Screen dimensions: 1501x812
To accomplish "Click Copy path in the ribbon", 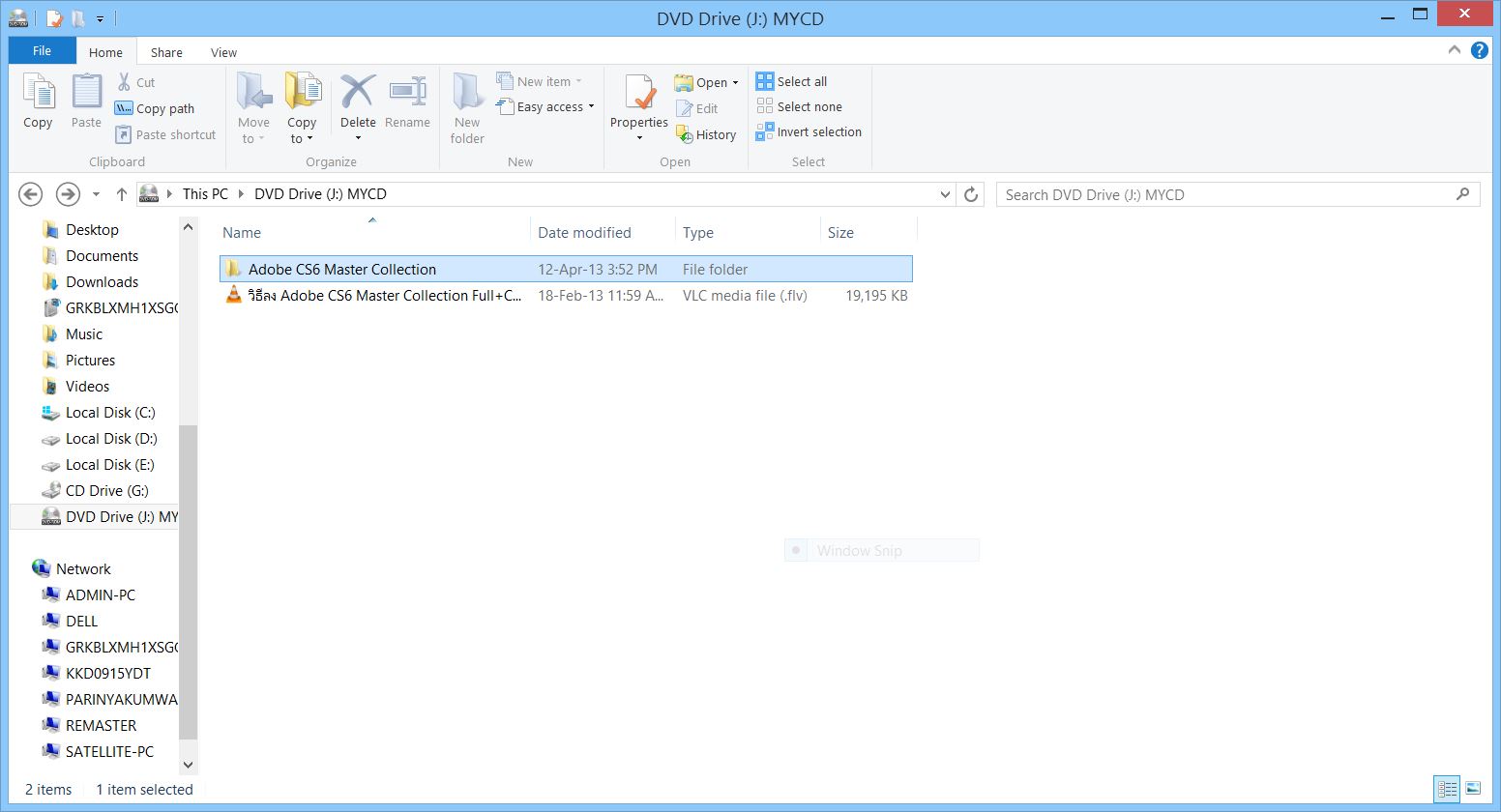I will (x=155, y=108).
